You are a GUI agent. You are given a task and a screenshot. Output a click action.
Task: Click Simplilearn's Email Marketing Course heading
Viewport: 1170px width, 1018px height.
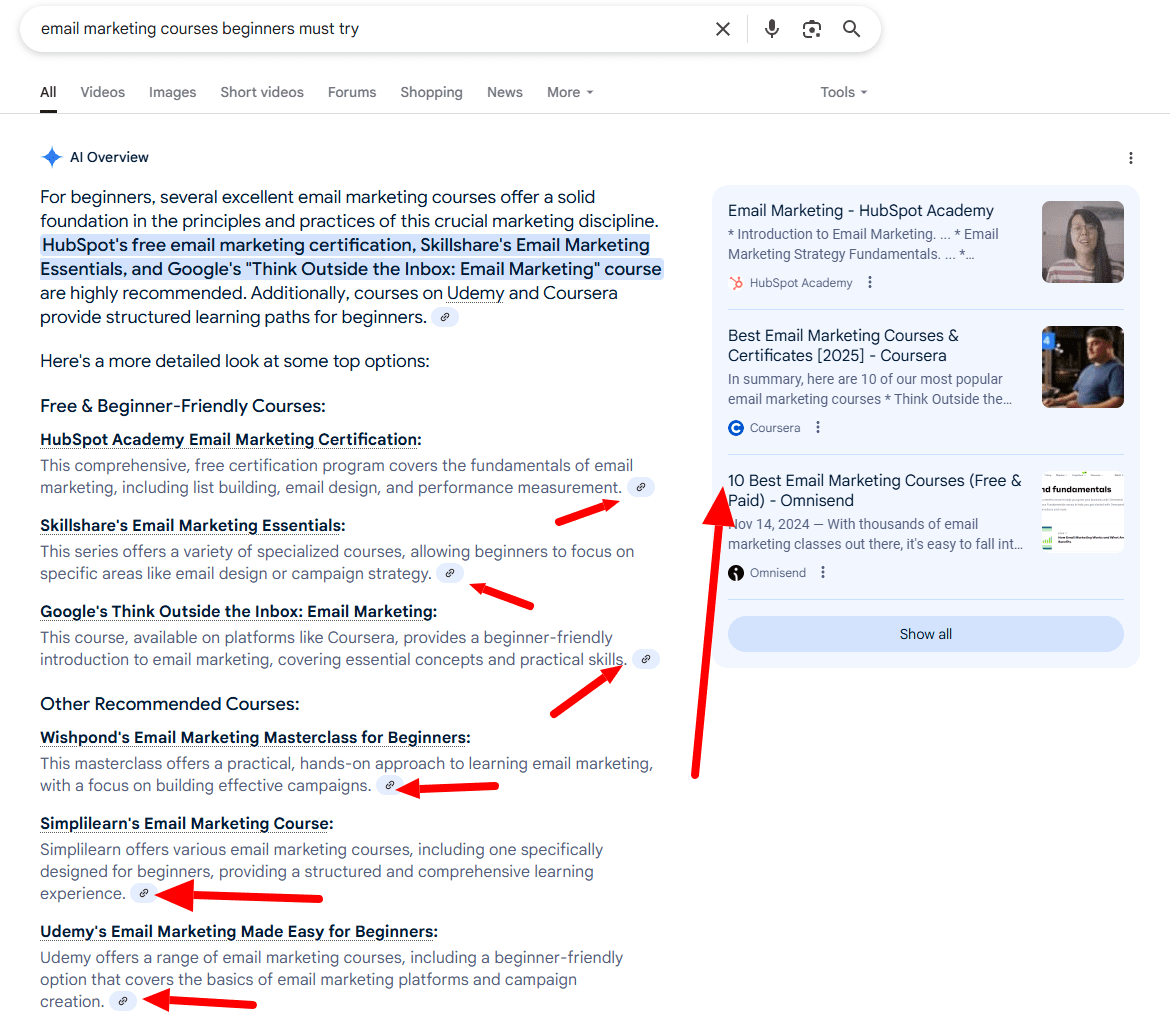pyautogui.click(x=187, y=823)
